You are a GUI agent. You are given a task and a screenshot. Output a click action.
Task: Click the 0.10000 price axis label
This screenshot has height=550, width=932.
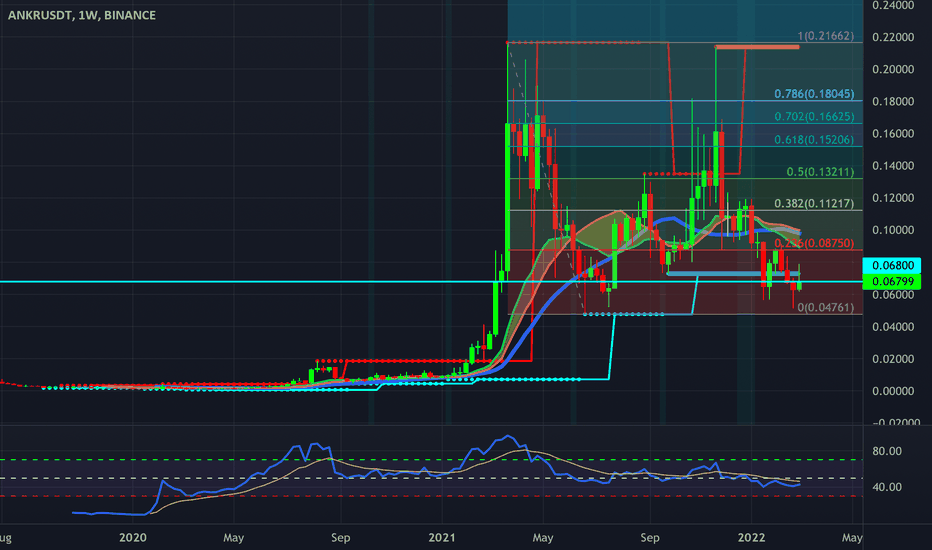pyautogui.click(x=893, y=230)
